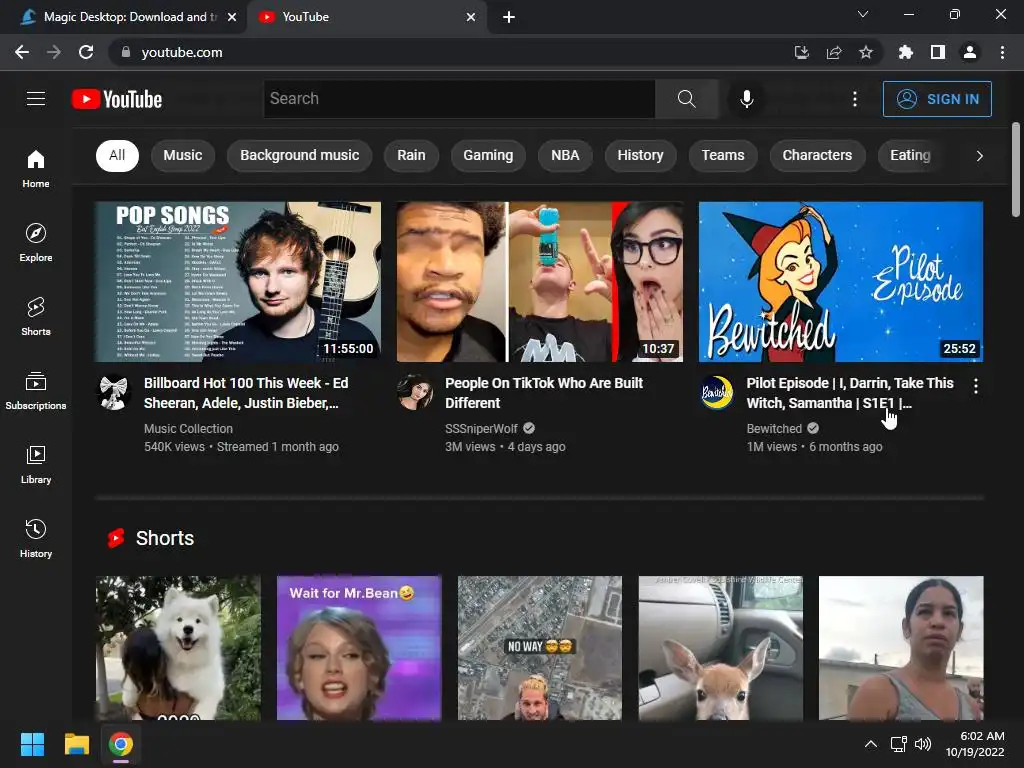Select the Background music filter chip

click(x=300, y=155)
